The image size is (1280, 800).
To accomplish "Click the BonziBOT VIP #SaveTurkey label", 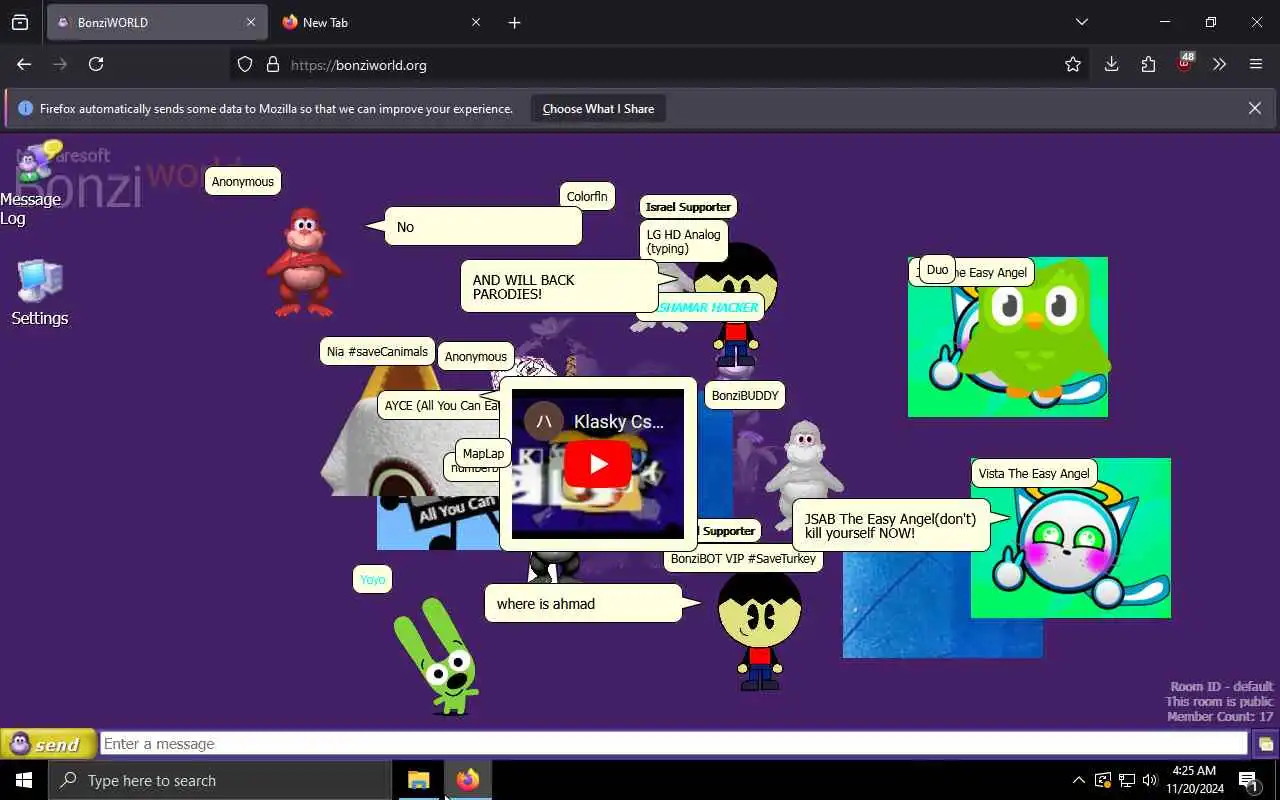I will click(x=743, y=559).
